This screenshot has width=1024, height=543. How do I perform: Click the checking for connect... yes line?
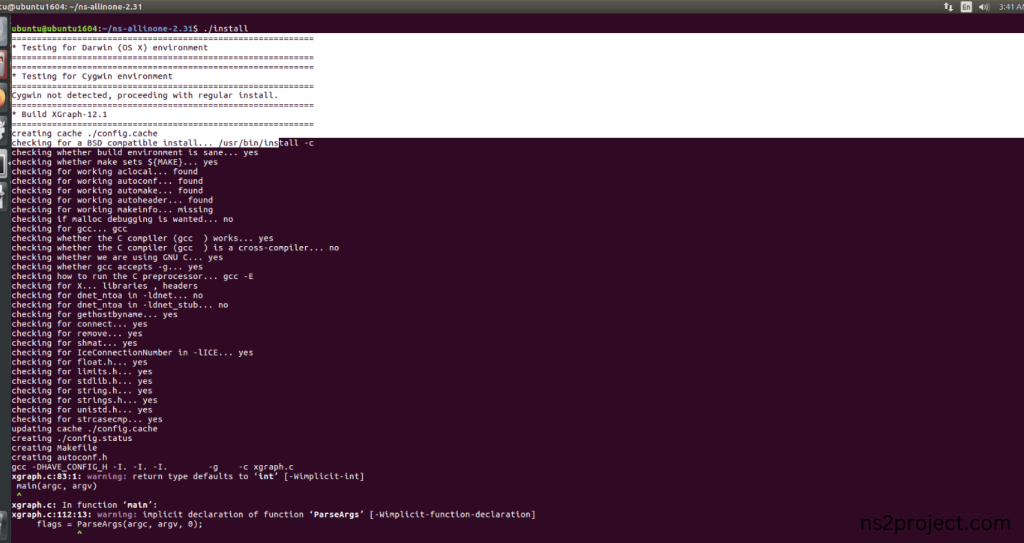coord(80,324)
